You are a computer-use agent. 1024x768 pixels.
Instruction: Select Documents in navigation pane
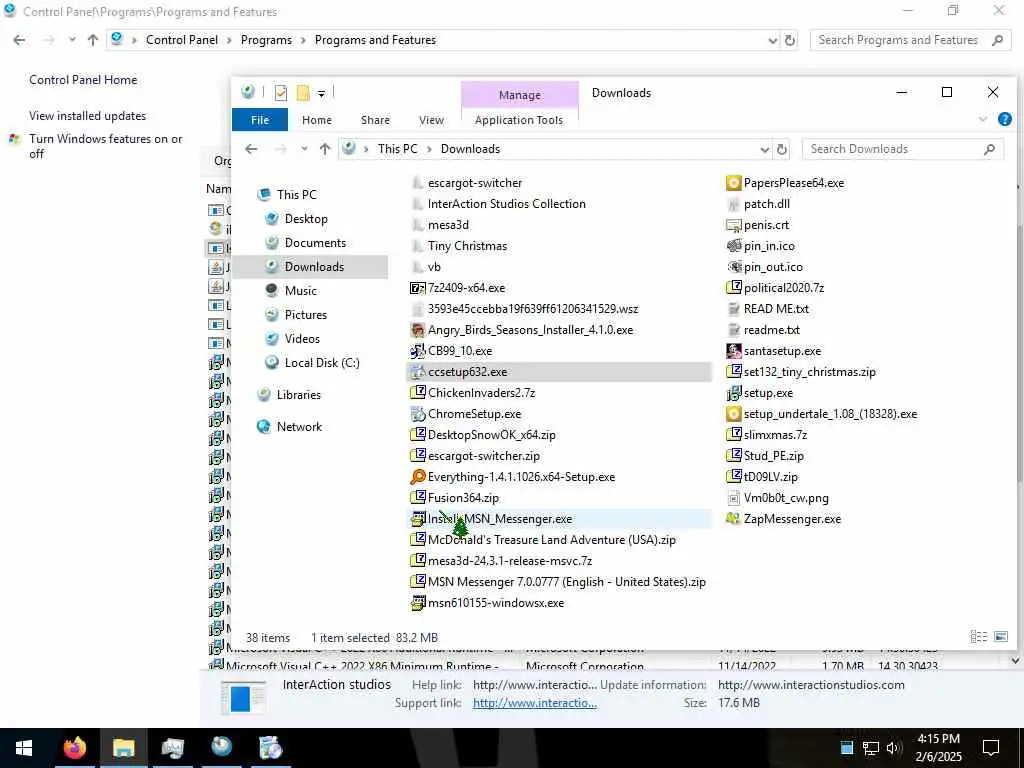(315, 243)
